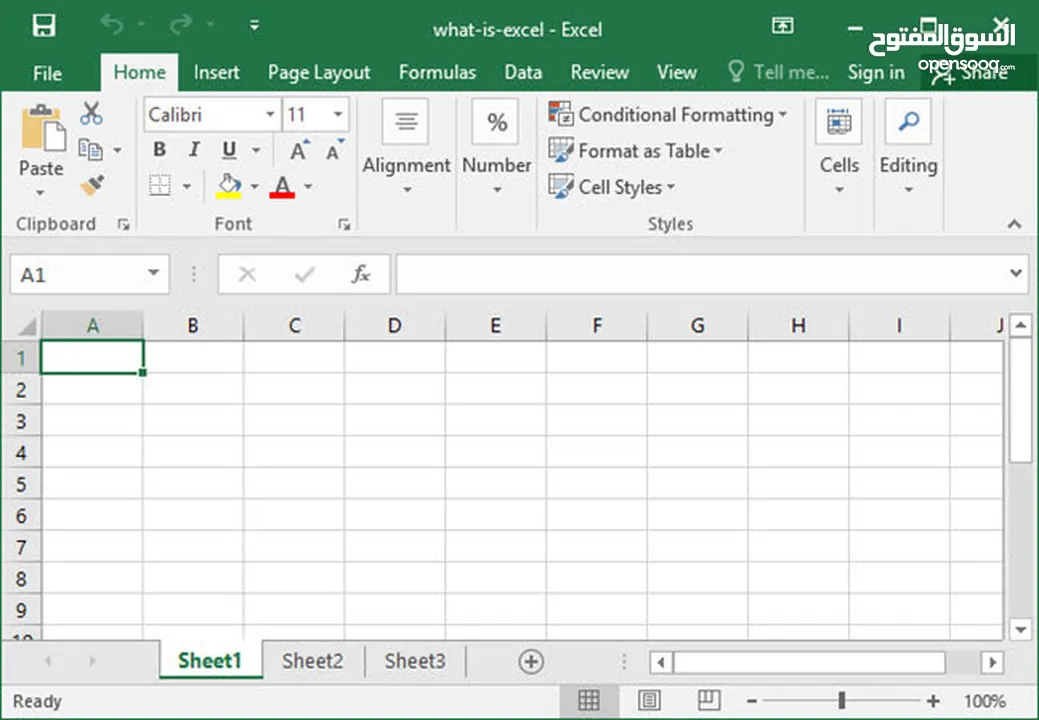1039x720 pixels.
Task: Open Font settings dialog launcher
Action: pos(344,225)
